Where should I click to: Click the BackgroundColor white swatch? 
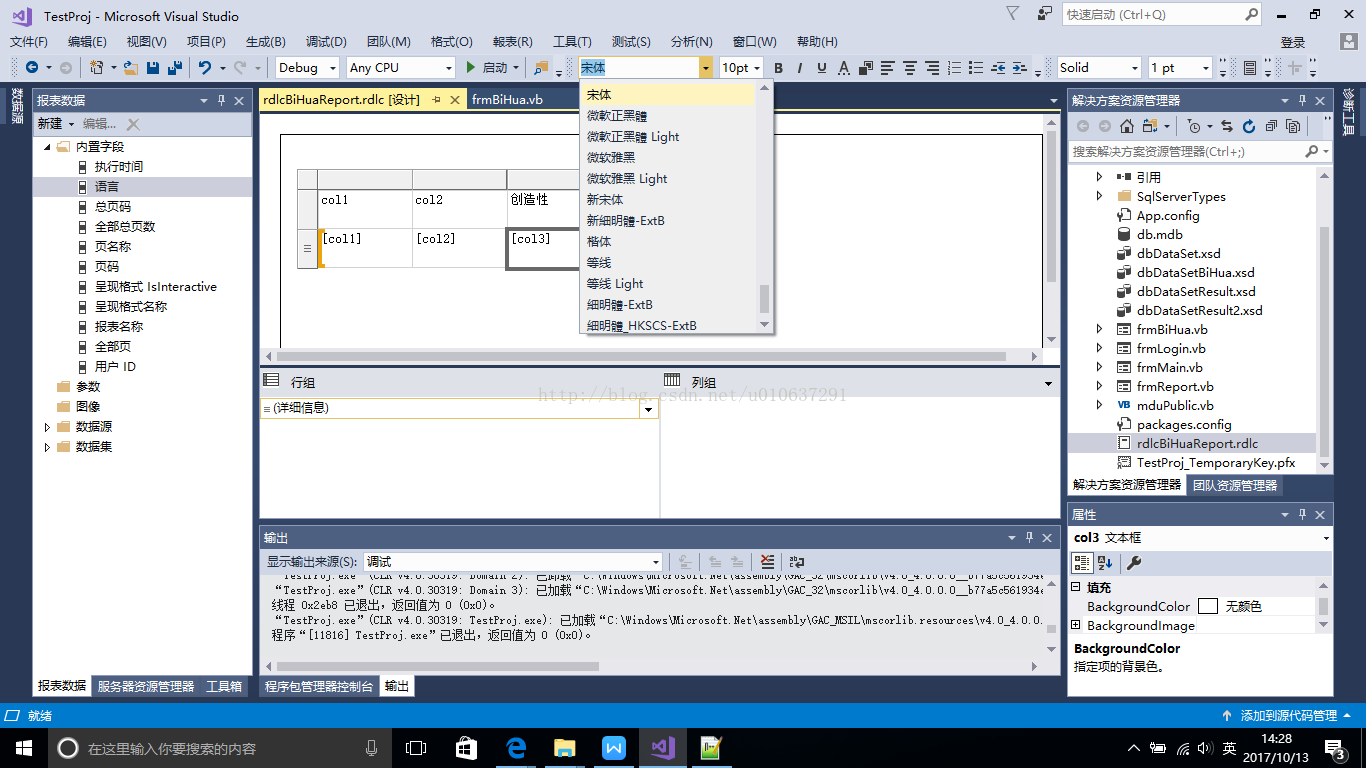(x=1208, y=606)
